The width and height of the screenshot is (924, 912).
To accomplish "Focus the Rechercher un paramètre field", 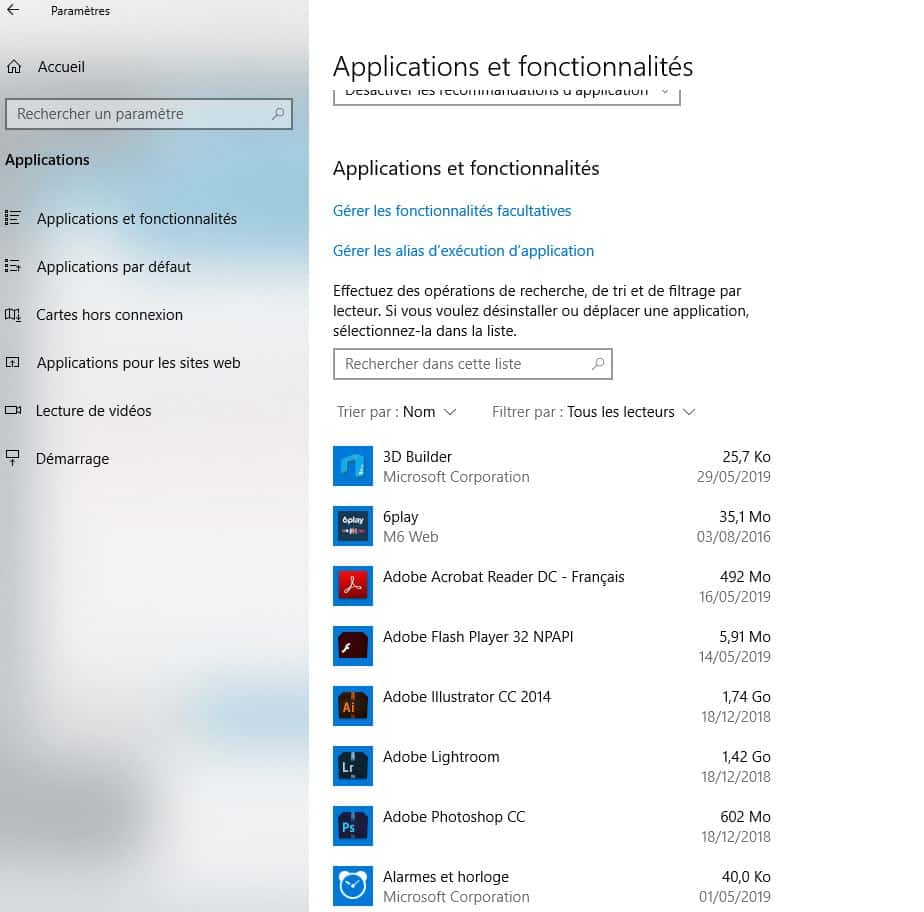I will click(x=149, y=114).
